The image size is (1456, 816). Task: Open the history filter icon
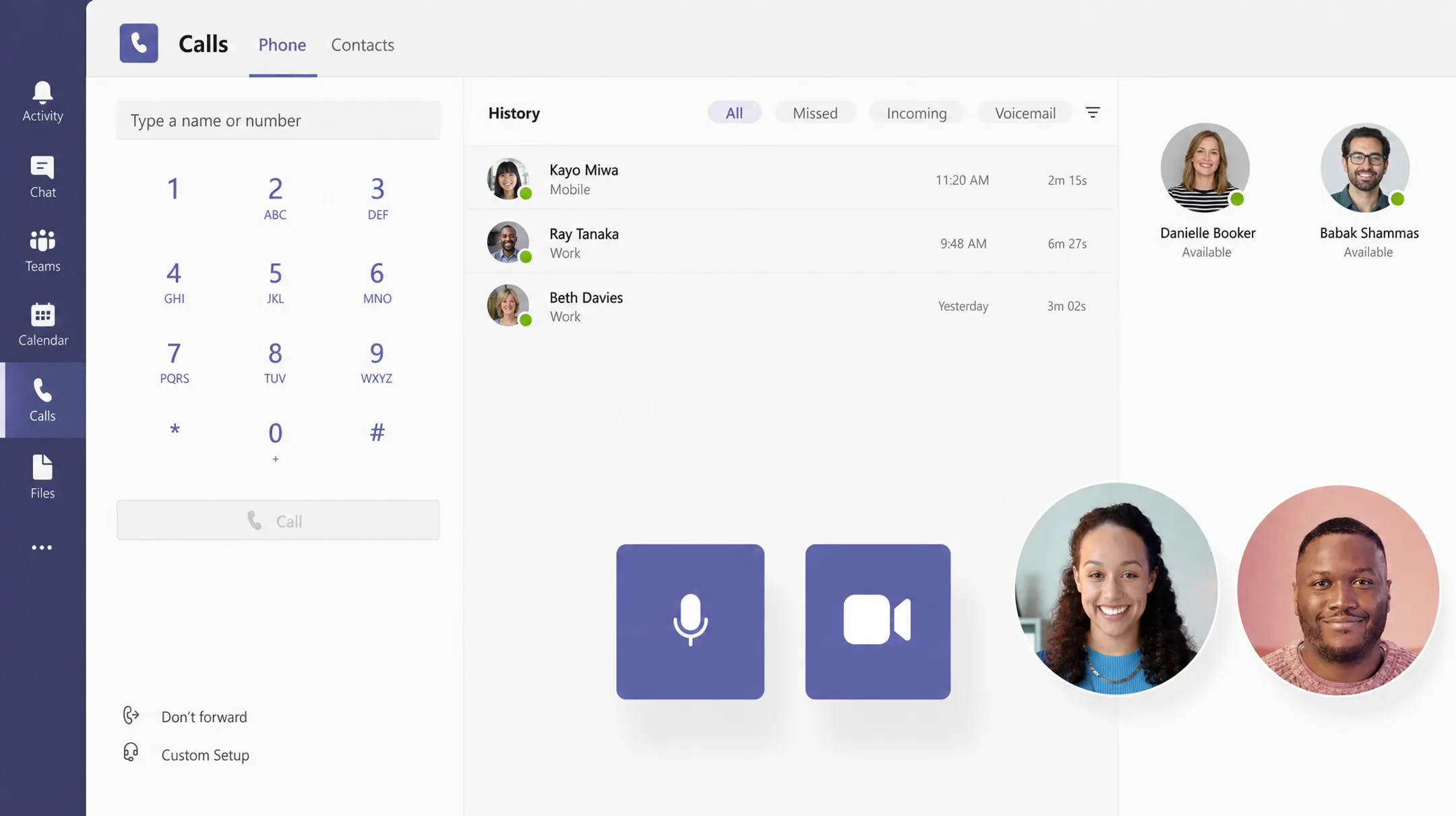(1093, 113)
